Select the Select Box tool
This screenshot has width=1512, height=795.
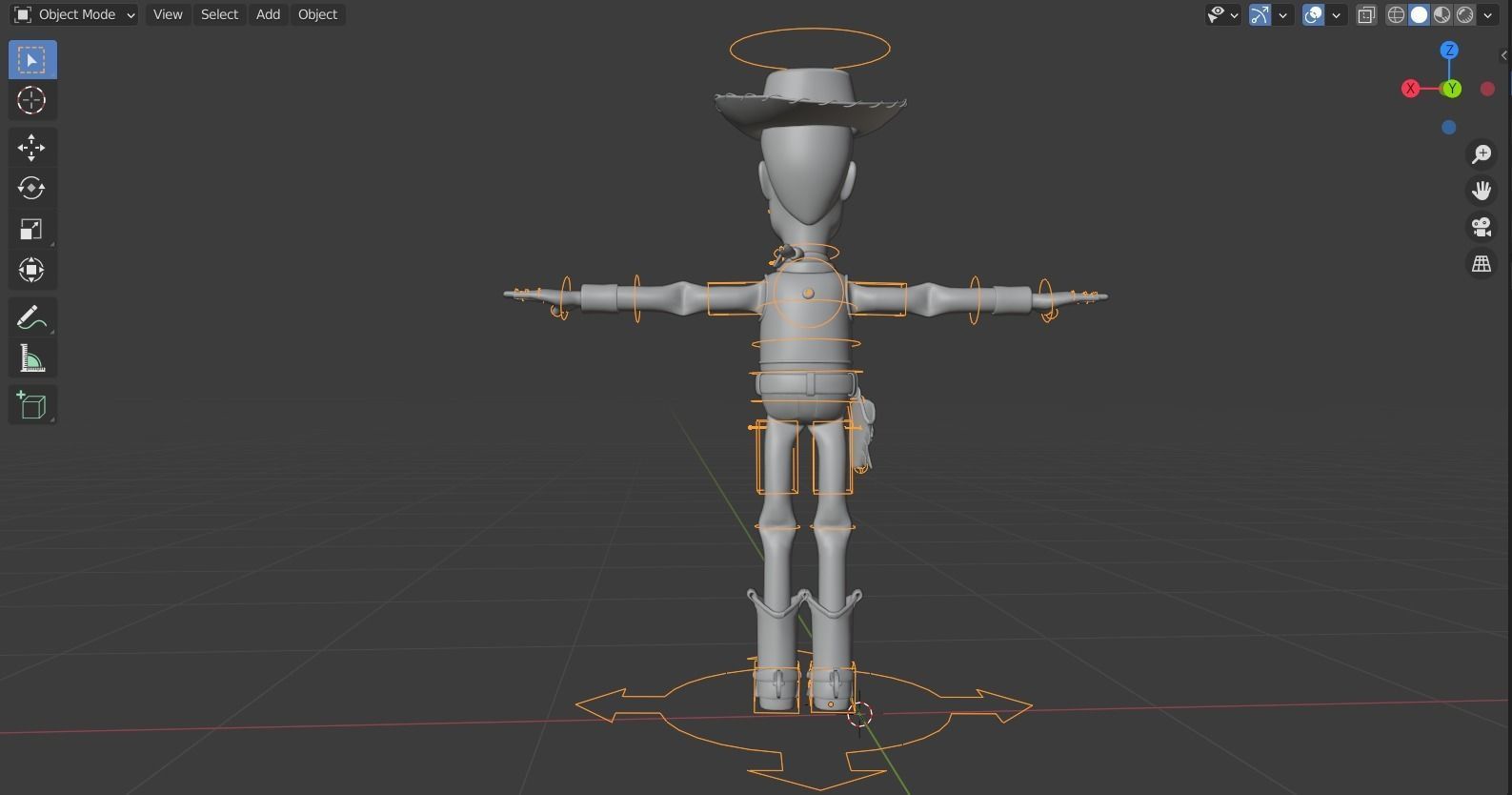32,60
